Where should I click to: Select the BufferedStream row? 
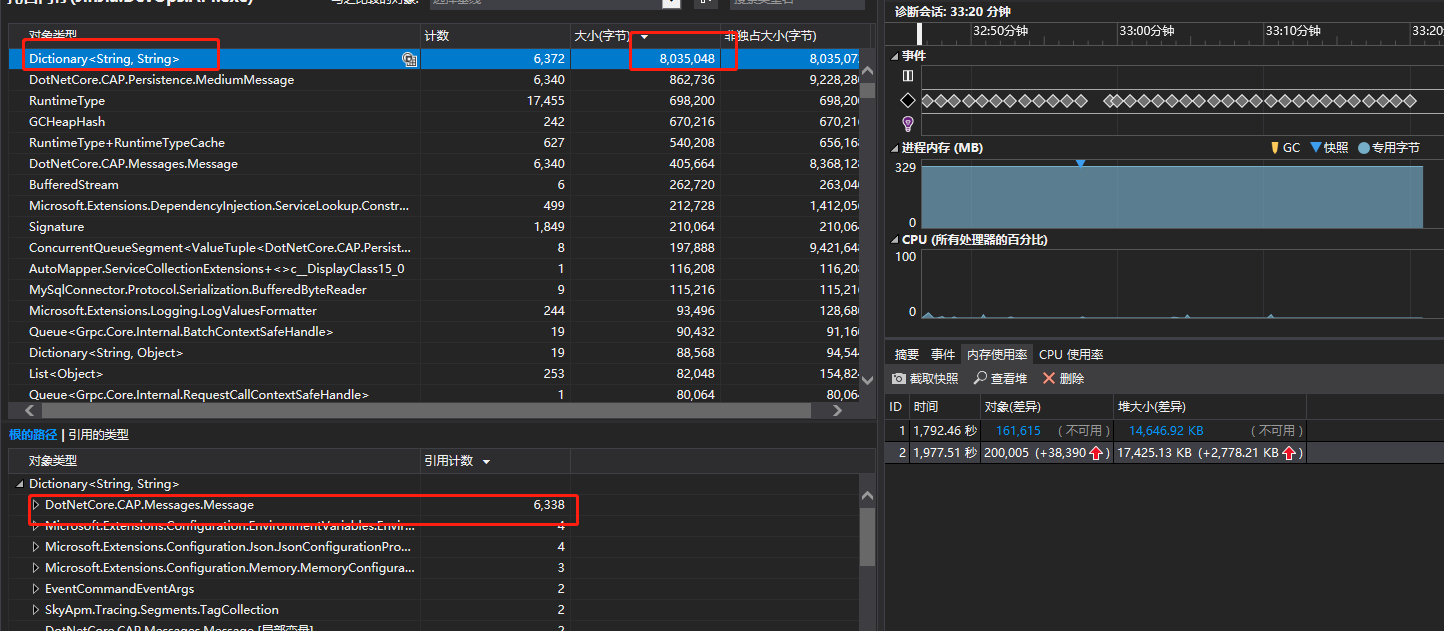tap(435, 185)
